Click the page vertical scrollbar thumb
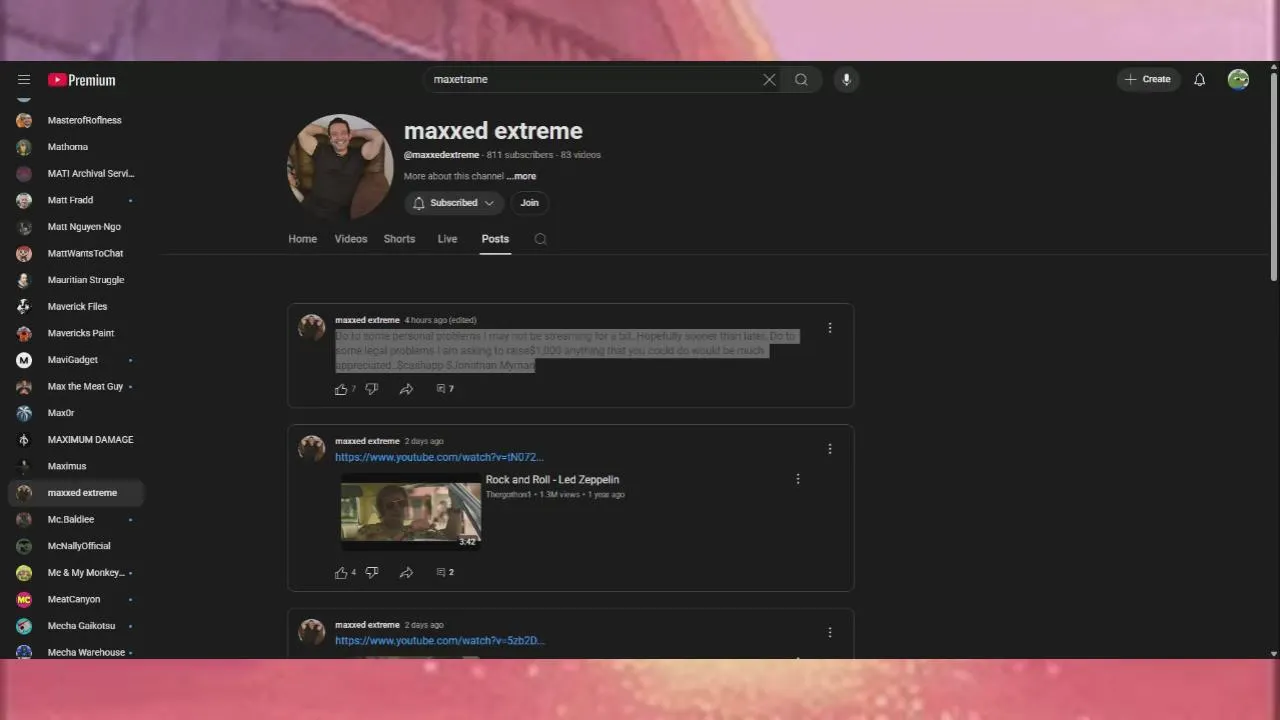The width and height of the screenshot is (1280, 720). pos(1273,176)
